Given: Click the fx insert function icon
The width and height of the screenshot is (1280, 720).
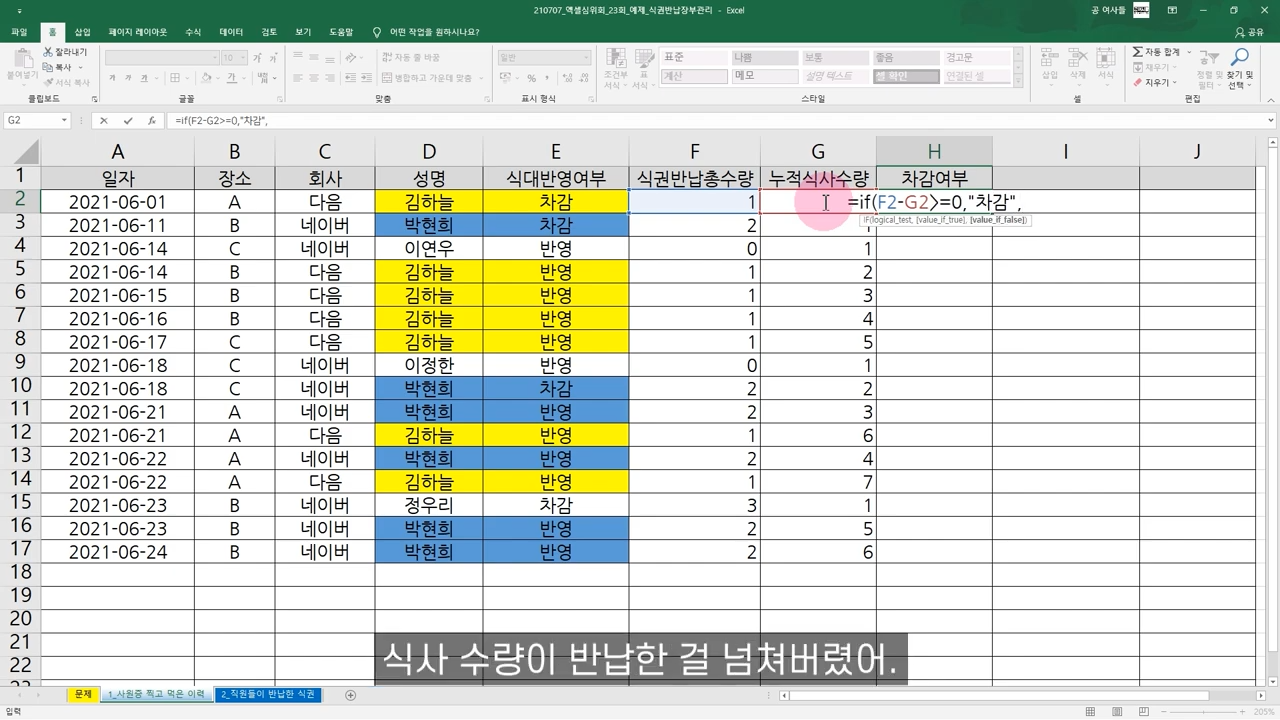Looking at the screenshot, I should 152,120.
